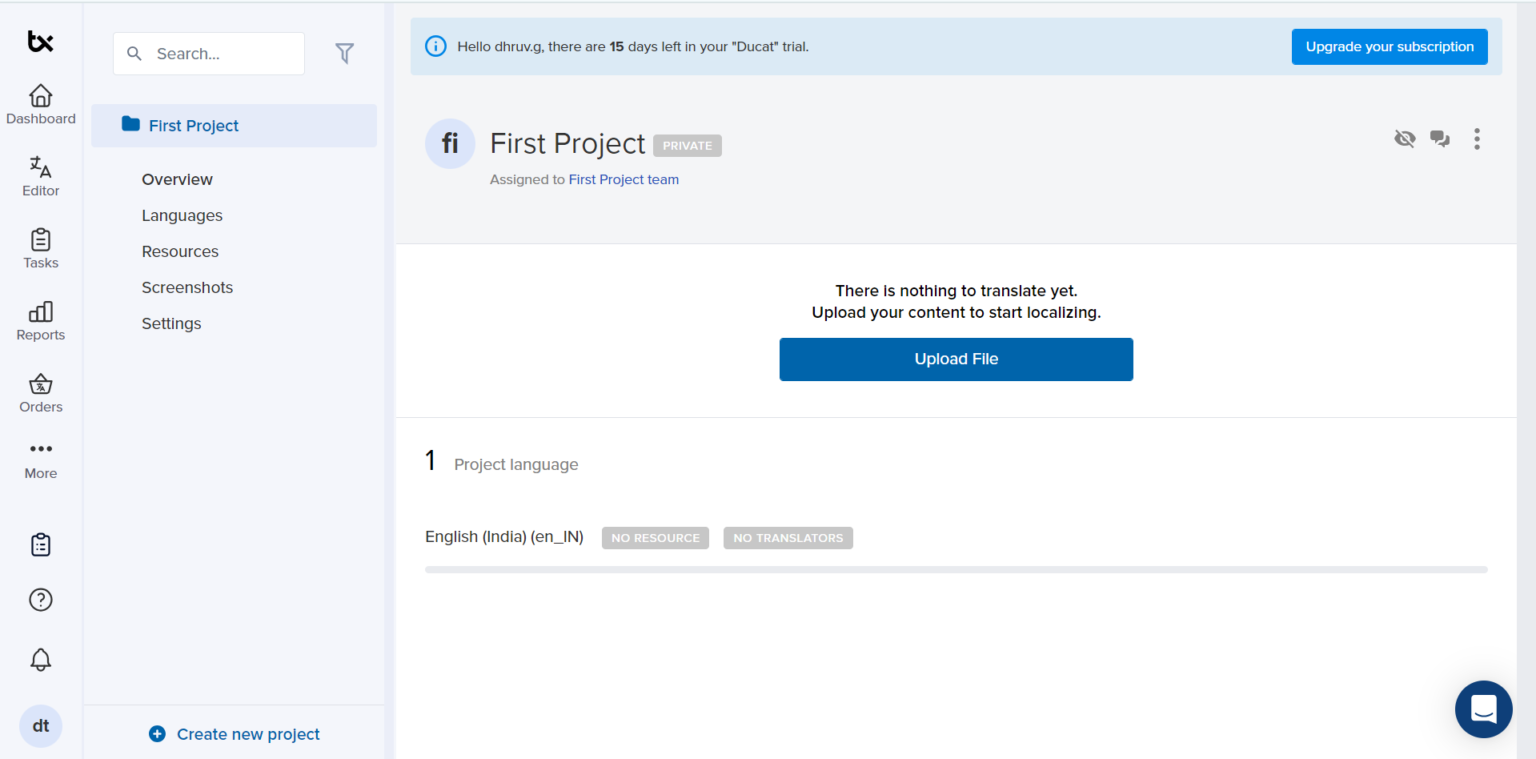Open the First Project team link
1536x759 pixels.
623,180
